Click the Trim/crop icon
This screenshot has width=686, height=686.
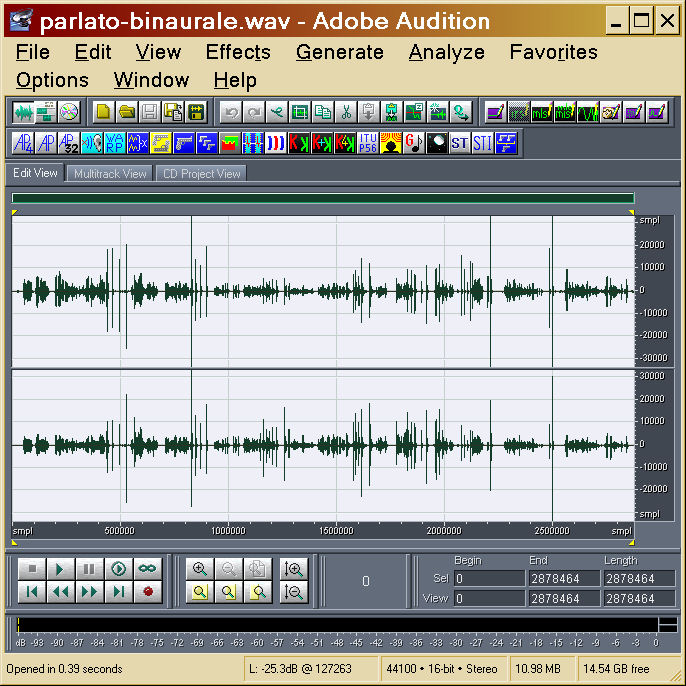[300, 112]
